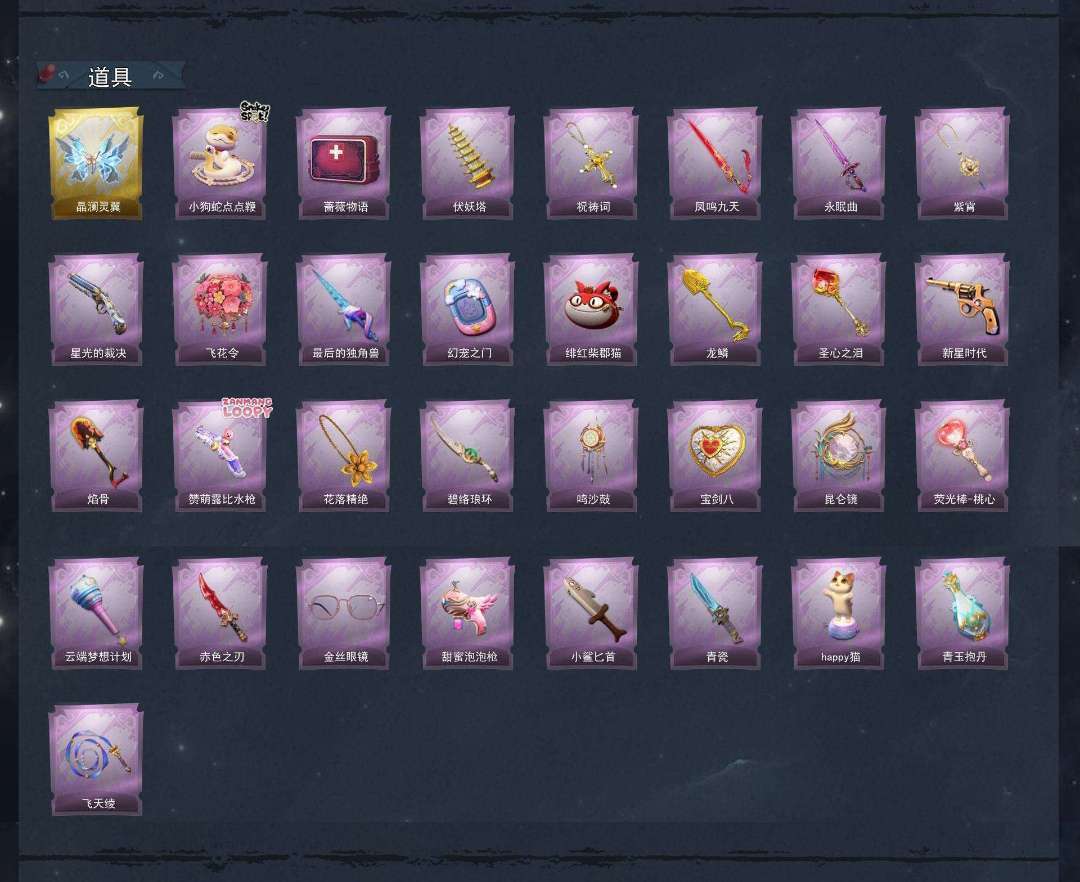This screenshot has width=1080, height=882.
Task: Pick the 云端梦想计划 microphone item
Action: click(96, 613)
